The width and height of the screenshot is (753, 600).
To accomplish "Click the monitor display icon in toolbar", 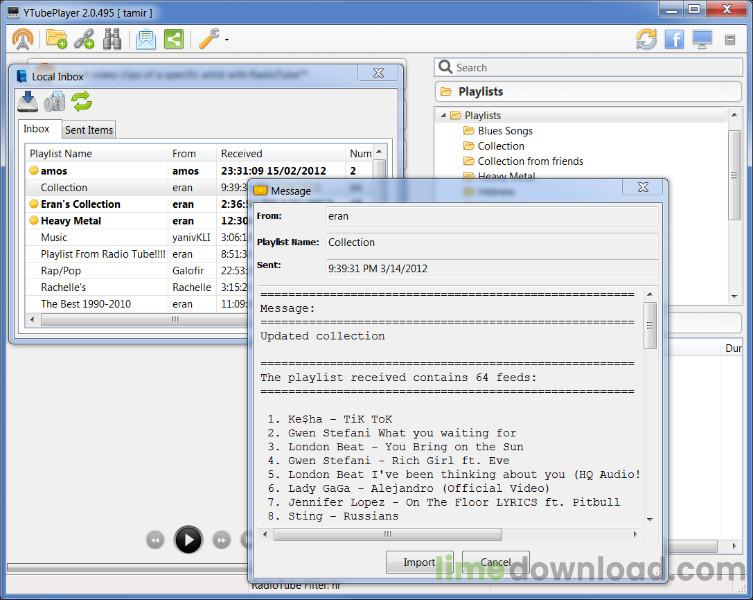I will (x=702, y=39).
